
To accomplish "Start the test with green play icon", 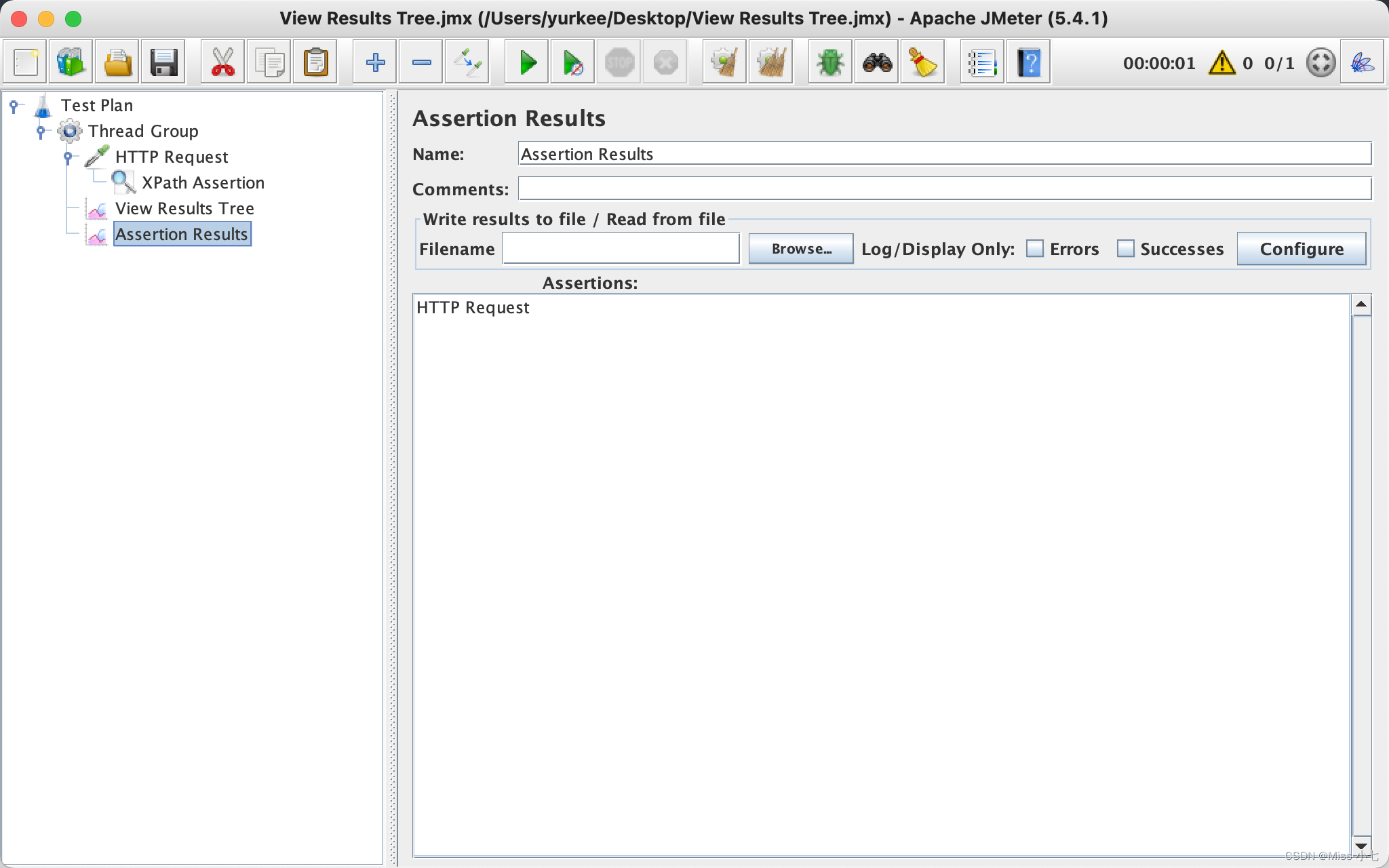I will point(527,62).
